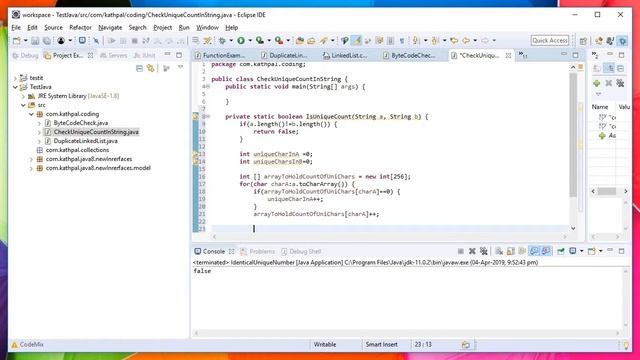The width and height of the screenshot is (640, 360).
Task: Click the right panel horizontal scrollbar thumb
Action: [607, 191]
